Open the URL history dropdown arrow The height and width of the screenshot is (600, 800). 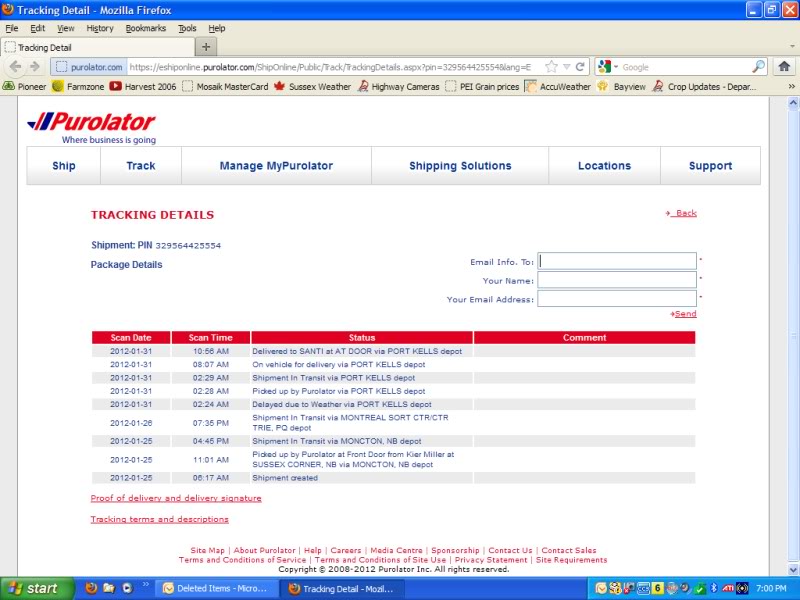pos(566,67)
